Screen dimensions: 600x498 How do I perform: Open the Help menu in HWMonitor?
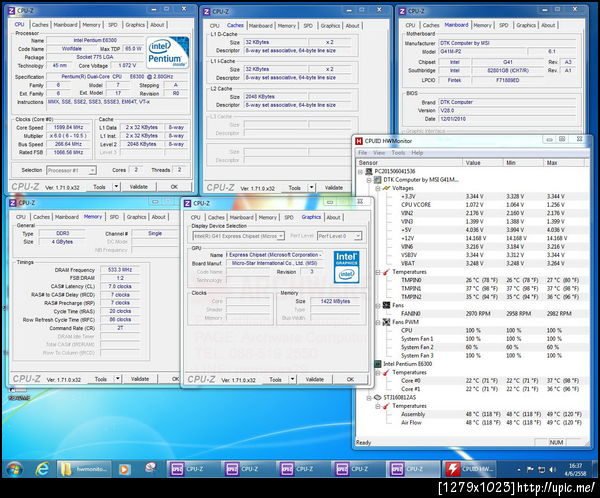417,153
